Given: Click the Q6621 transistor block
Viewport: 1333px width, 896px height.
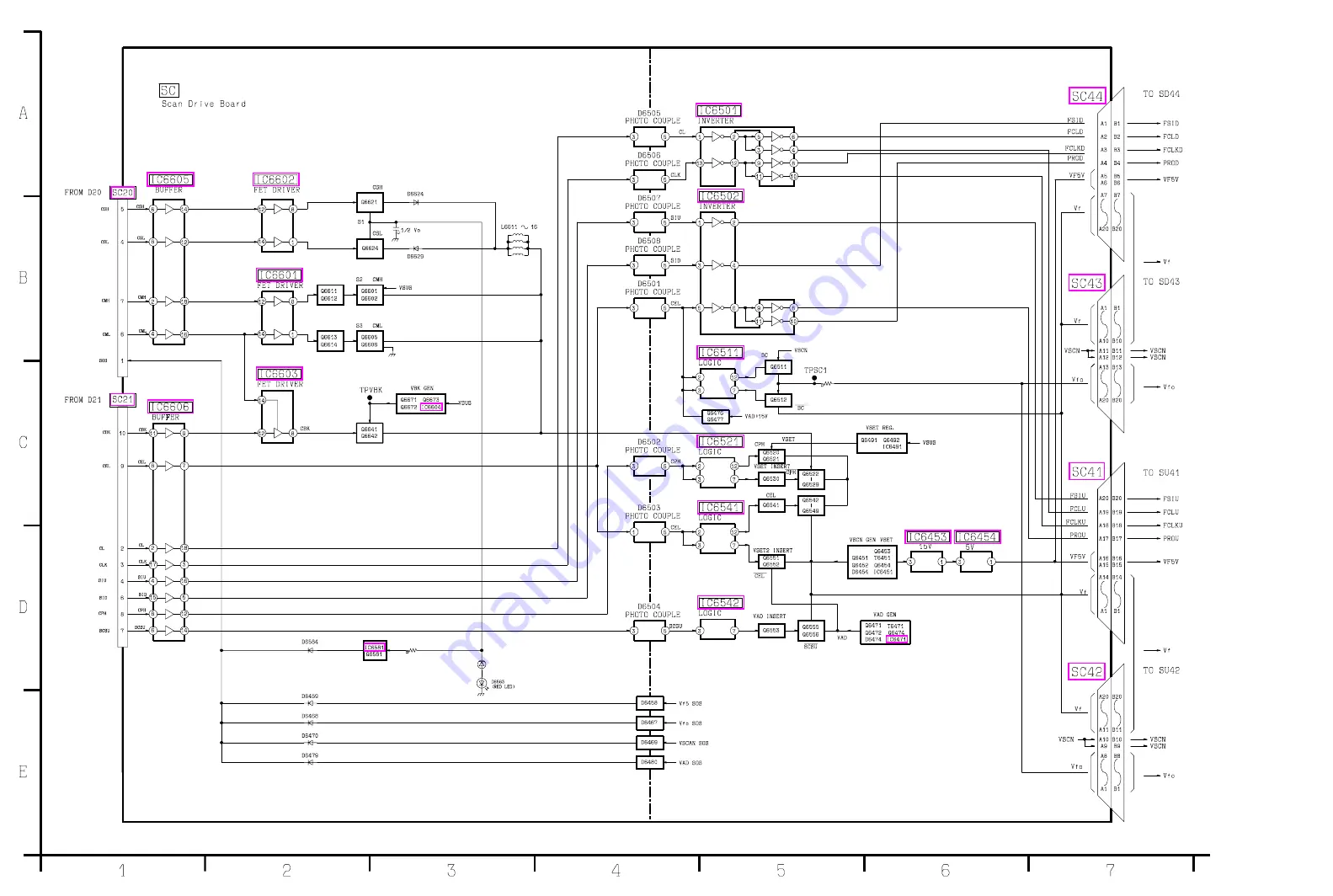Looking at the screenshot, I should coord(370,202).
